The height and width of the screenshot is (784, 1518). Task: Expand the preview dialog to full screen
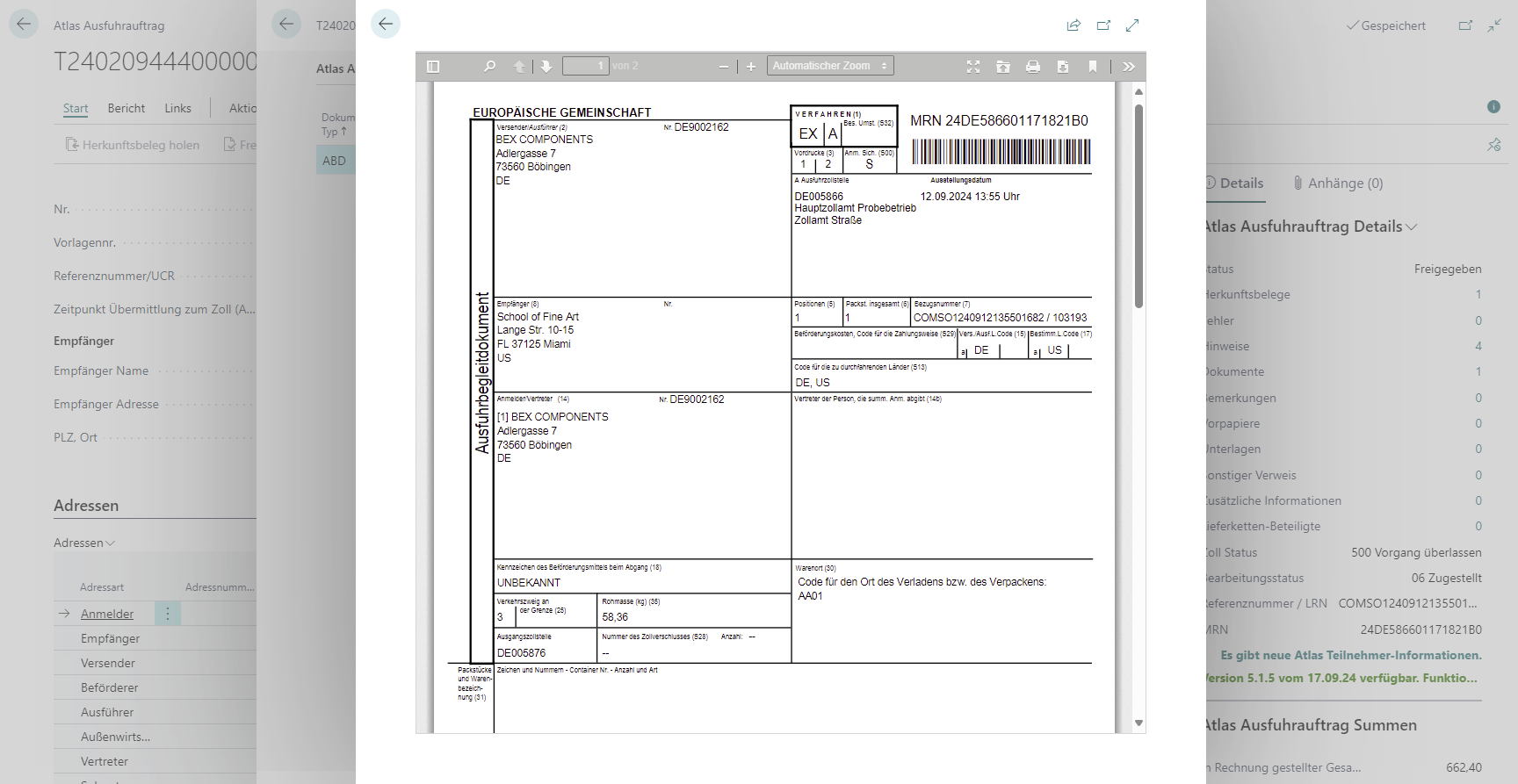tap(1132, 25)
